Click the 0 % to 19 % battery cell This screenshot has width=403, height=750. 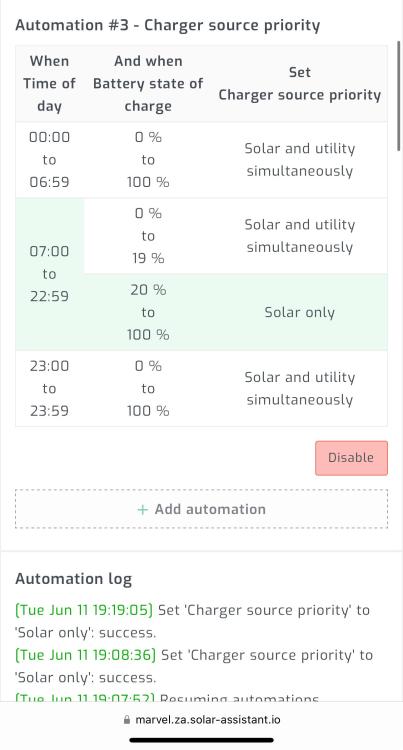(148, 236)
